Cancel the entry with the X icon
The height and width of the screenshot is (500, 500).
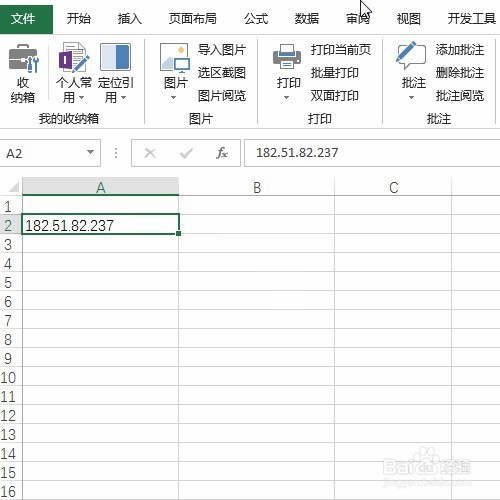click(x=150, y=153)
